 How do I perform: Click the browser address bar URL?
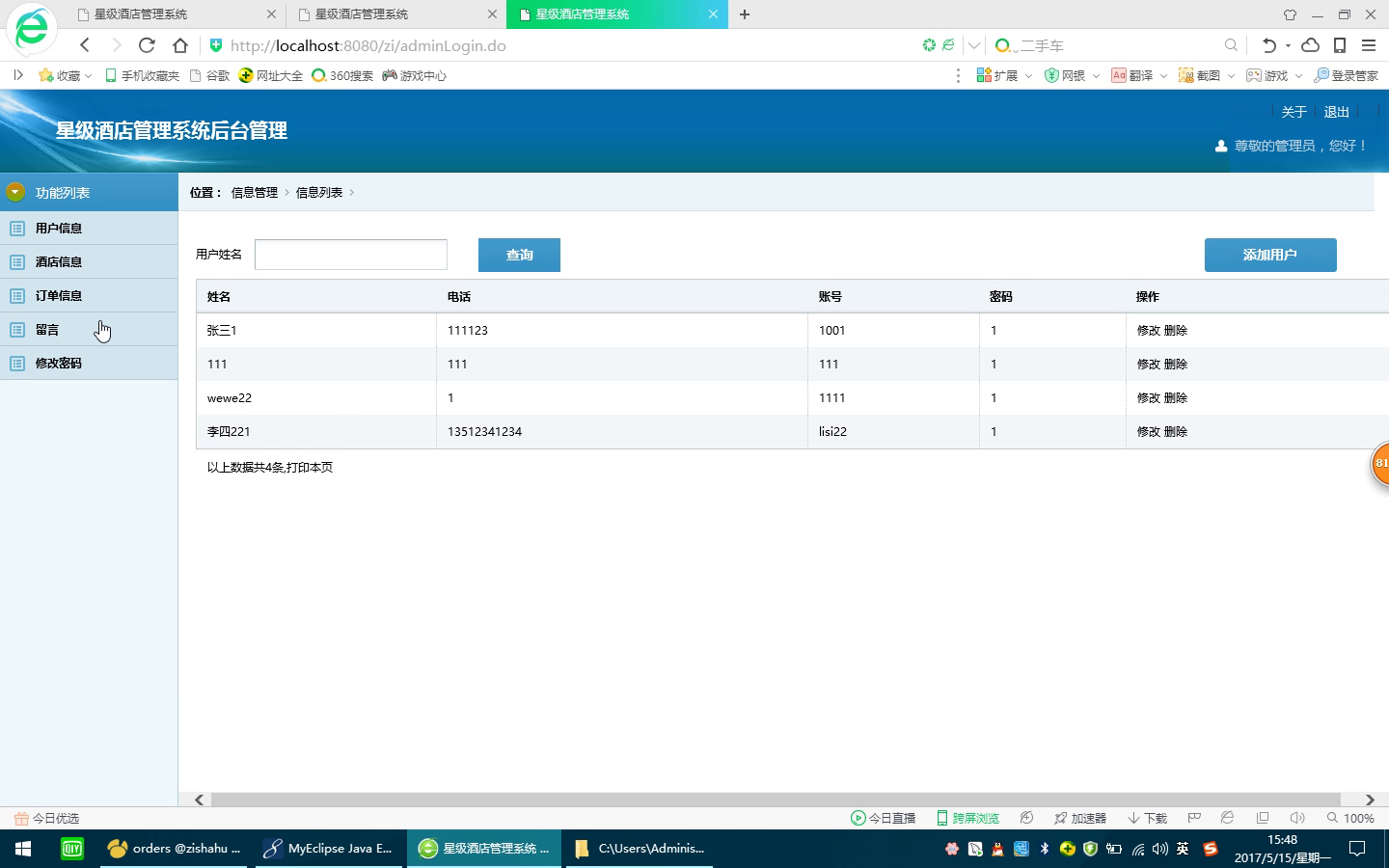tap(368, 45)
